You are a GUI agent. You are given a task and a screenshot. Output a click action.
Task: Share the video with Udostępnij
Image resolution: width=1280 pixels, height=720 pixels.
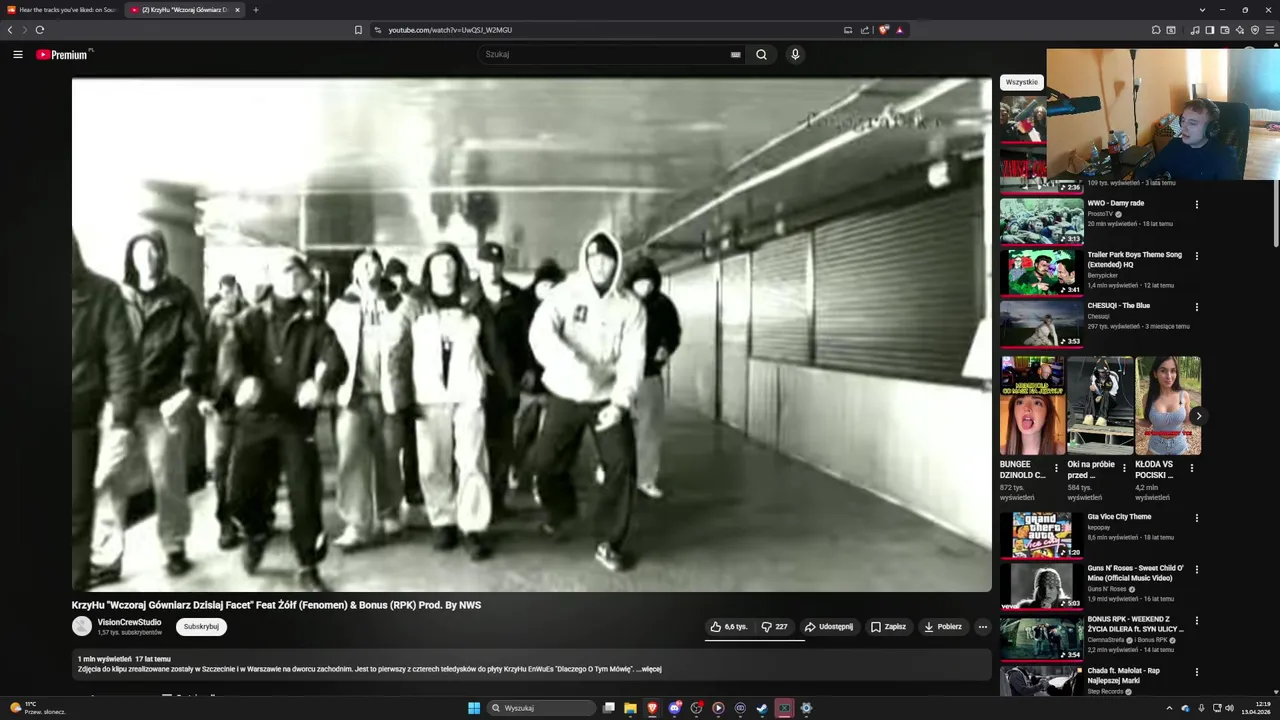829,627
